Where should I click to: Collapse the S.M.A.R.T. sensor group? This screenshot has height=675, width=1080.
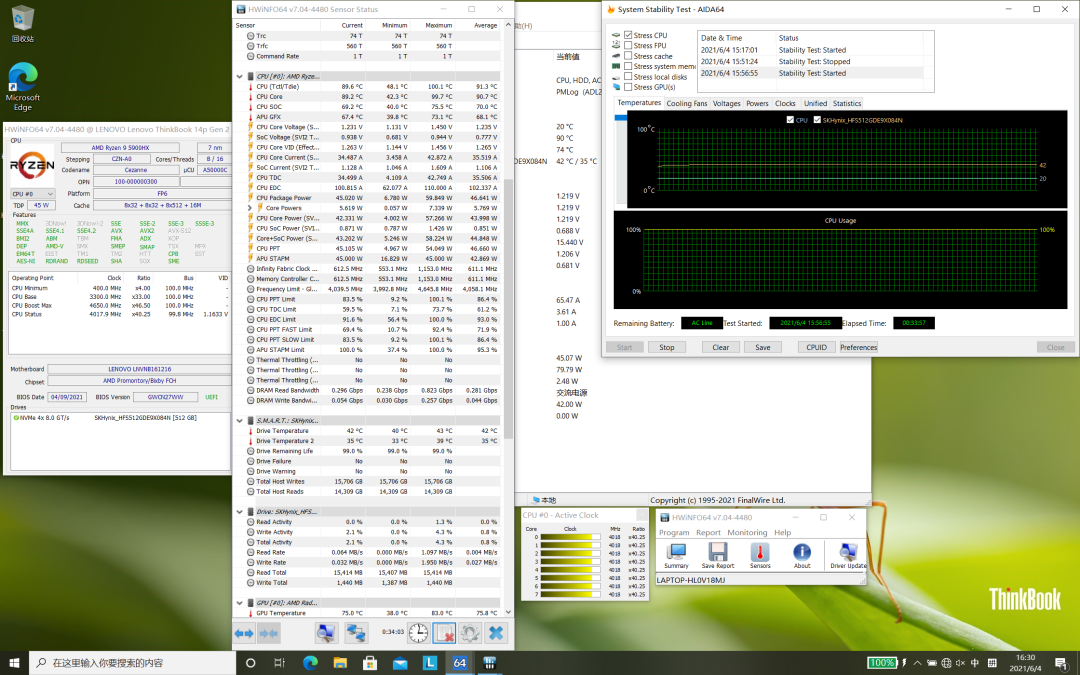pyautogui.click(x=240, y=420)
